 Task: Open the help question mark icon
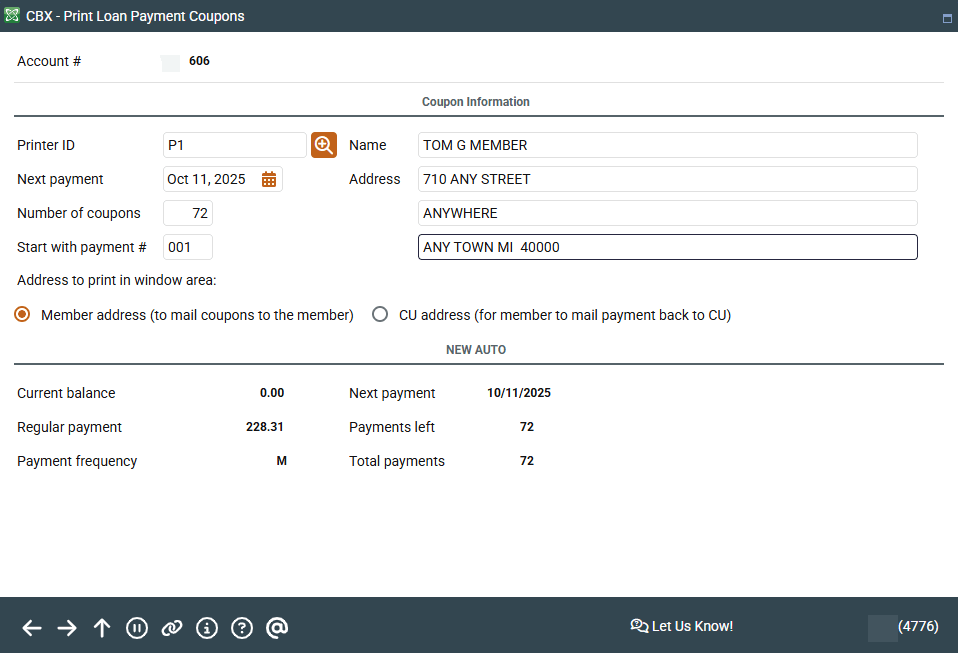pos(242,627)
